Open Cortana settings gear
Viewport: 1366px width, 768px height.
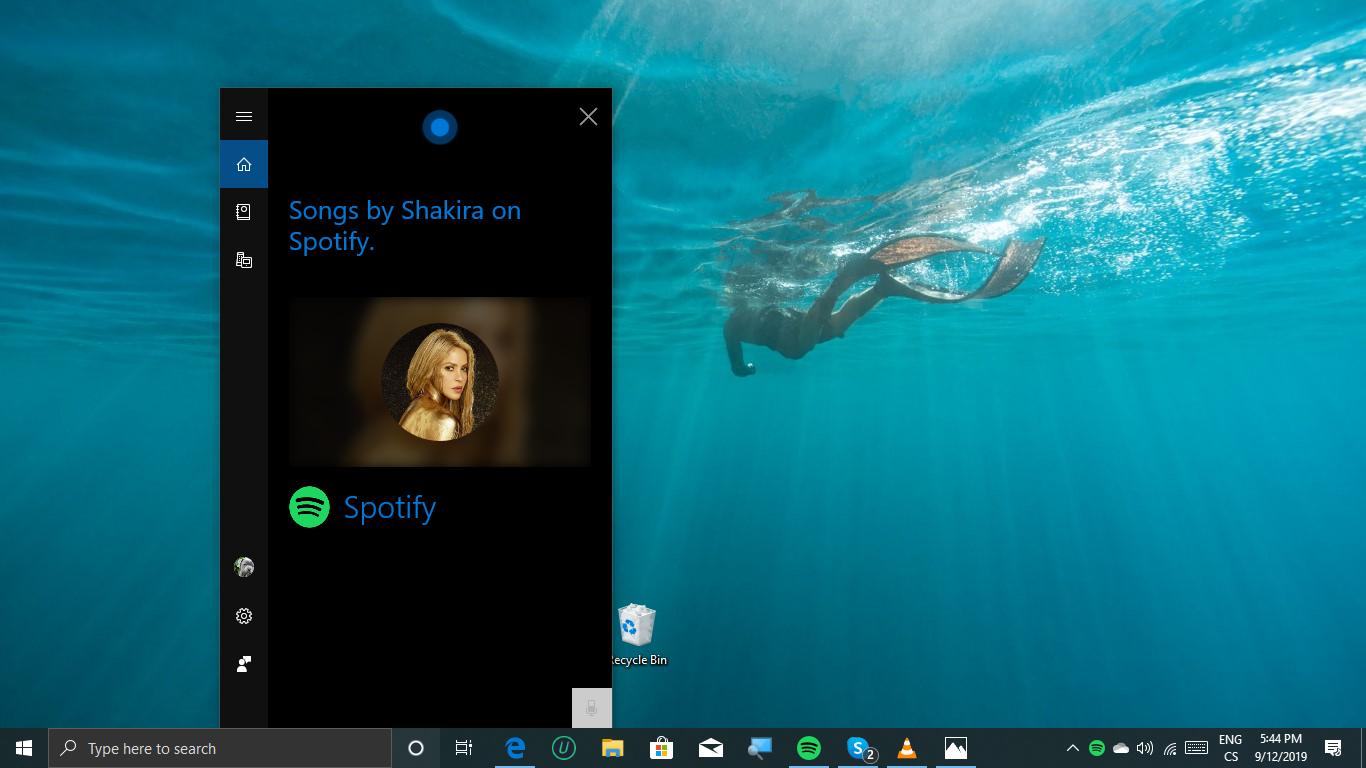tap(244, 616)
